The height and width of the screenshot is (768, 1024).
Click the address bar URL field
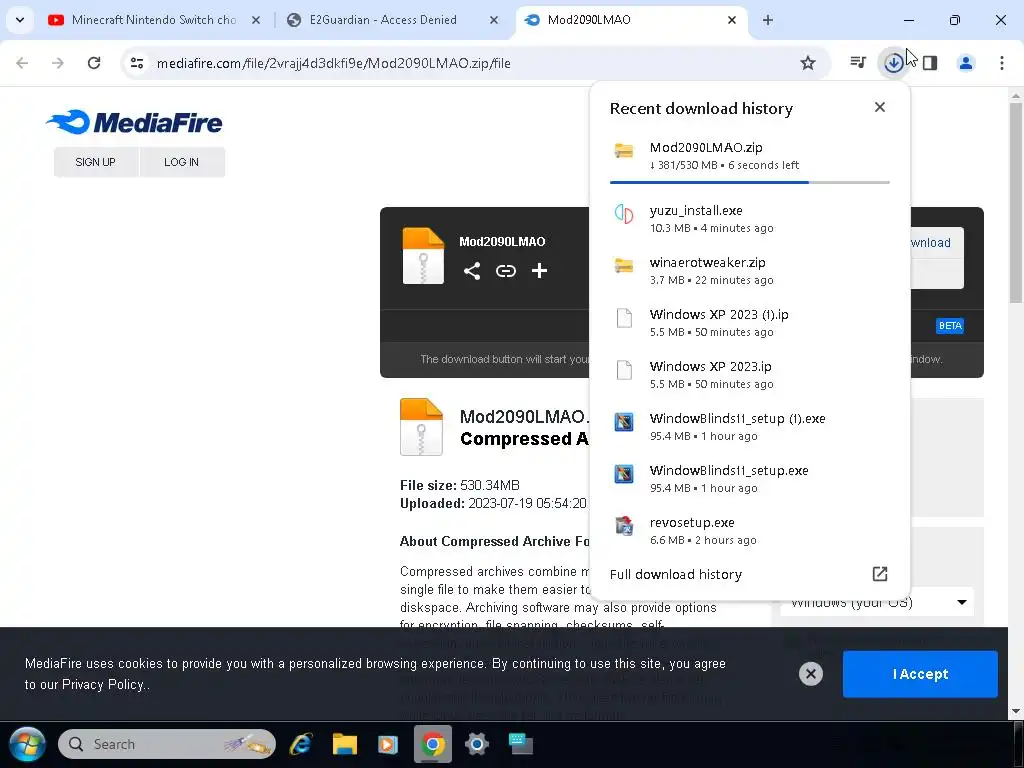475,63
